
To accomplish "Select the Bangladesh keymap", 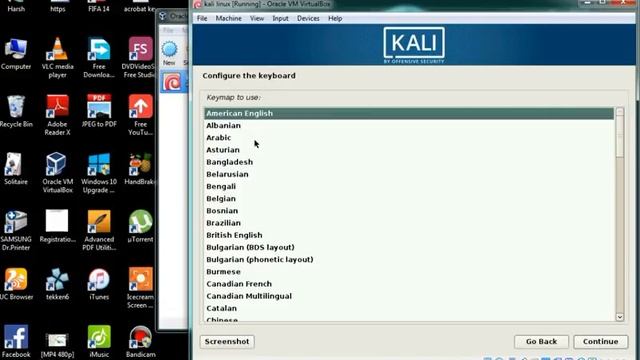I will [409, 162].
